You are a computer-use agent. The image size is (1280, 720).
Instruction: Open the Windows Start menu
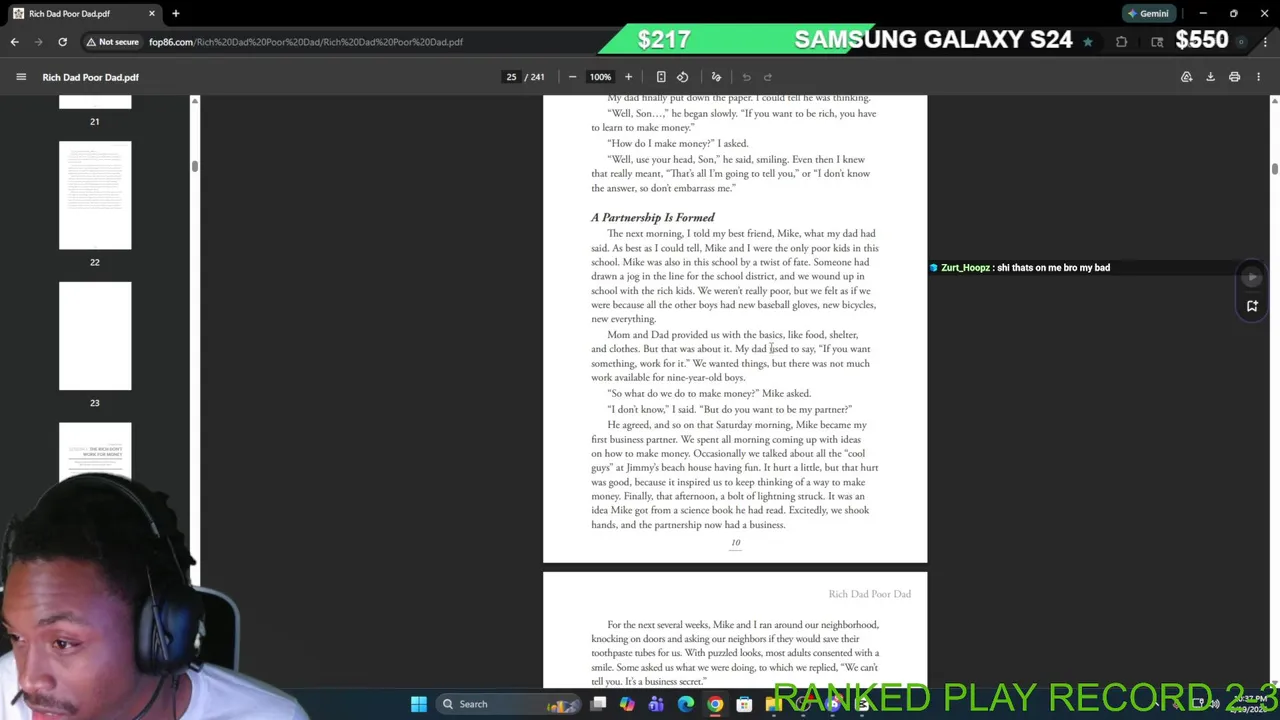point(419,704)
